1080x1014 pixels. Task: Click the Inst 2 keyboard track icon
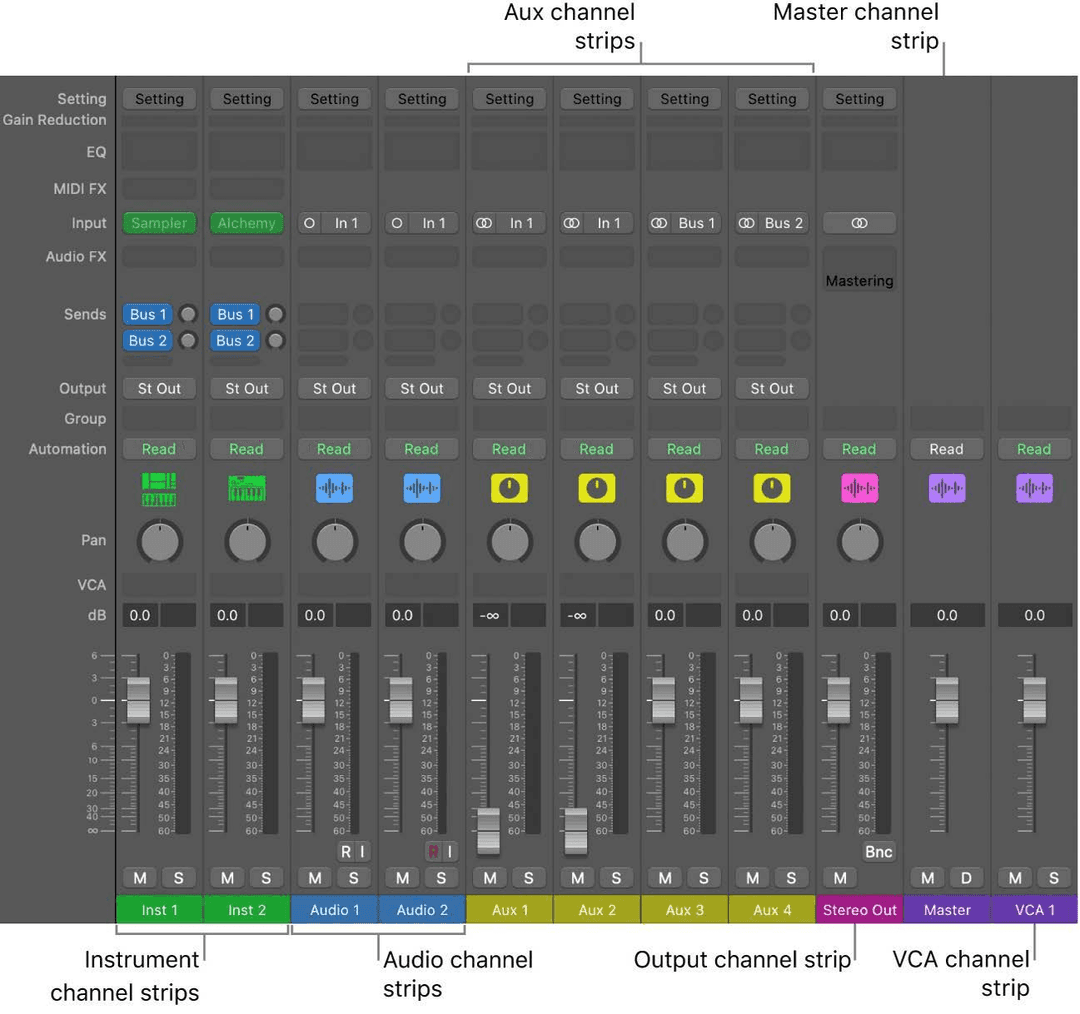point(247,488)
